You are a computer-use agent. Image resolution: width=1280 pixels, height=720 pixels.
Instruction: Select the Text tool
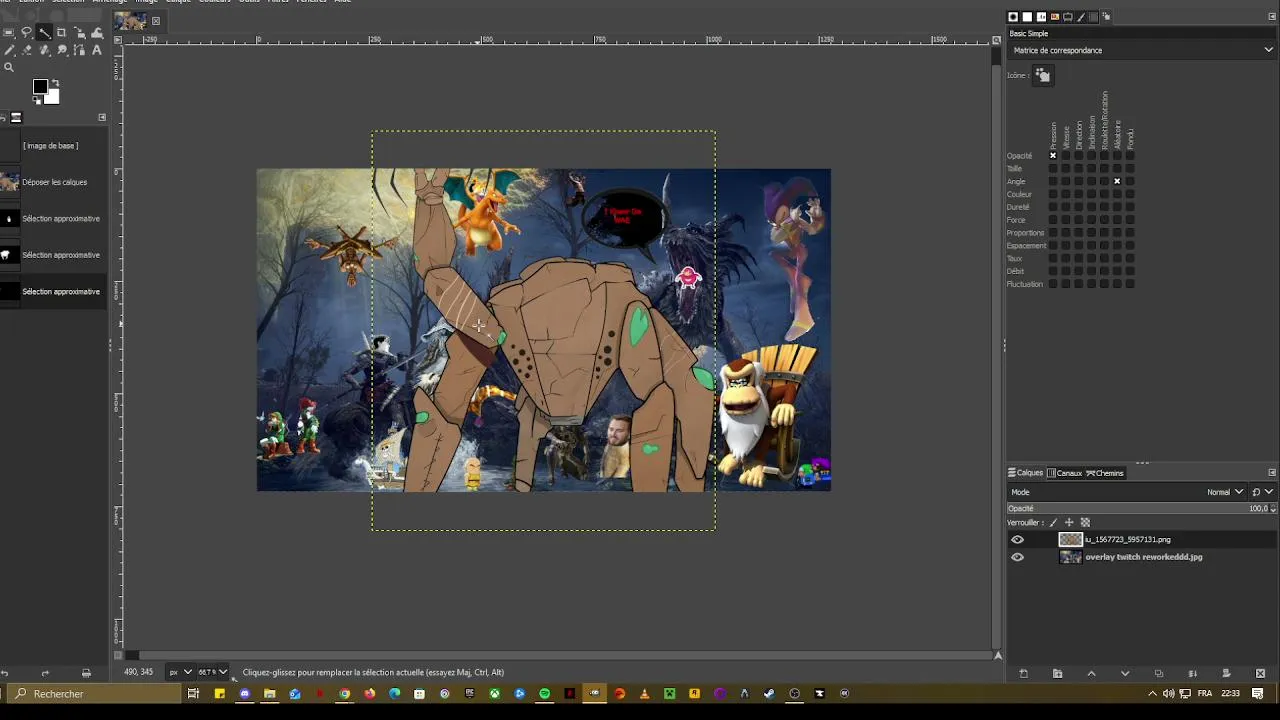(97, 50)
